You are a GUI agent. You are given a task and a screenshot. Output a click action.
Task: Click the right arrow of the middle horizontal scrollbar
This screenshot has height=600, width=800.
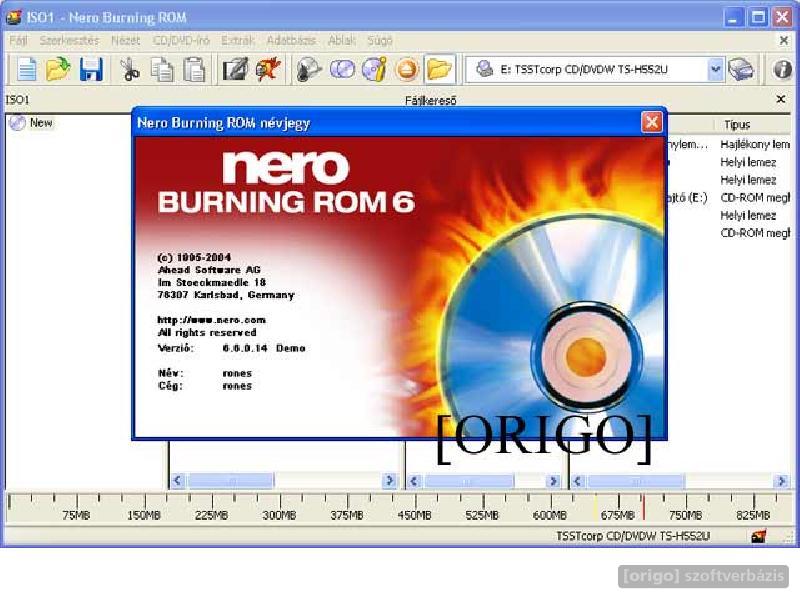point(553,481)
